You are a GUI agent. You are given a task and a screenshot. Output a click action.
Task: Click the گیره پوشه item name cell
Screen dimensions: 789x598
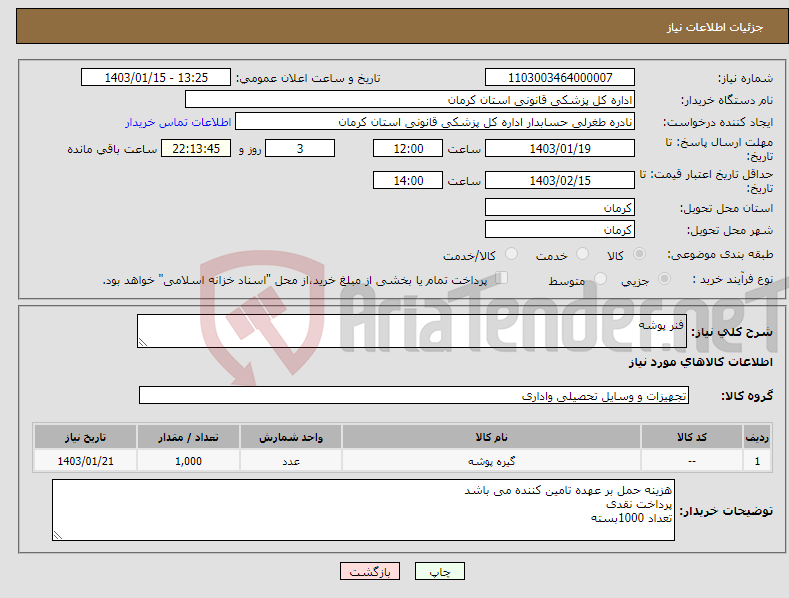point(491,461)
